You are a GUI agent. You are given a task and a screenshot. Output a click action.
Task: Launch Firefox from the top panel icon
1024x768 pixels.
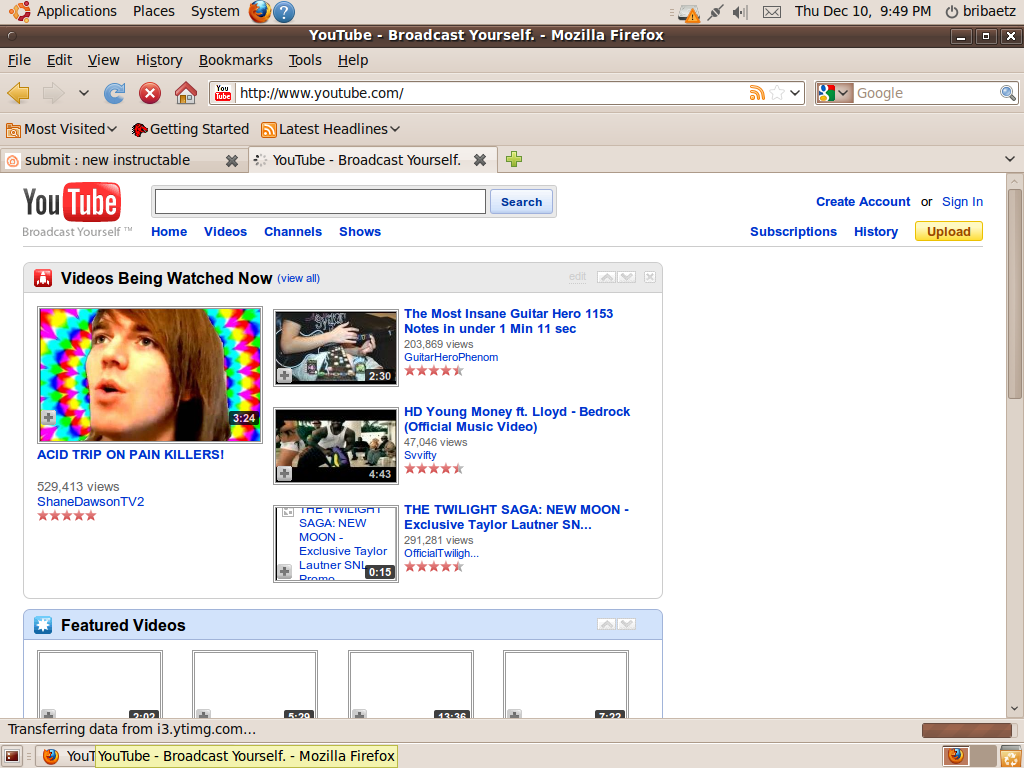(258, 12)
